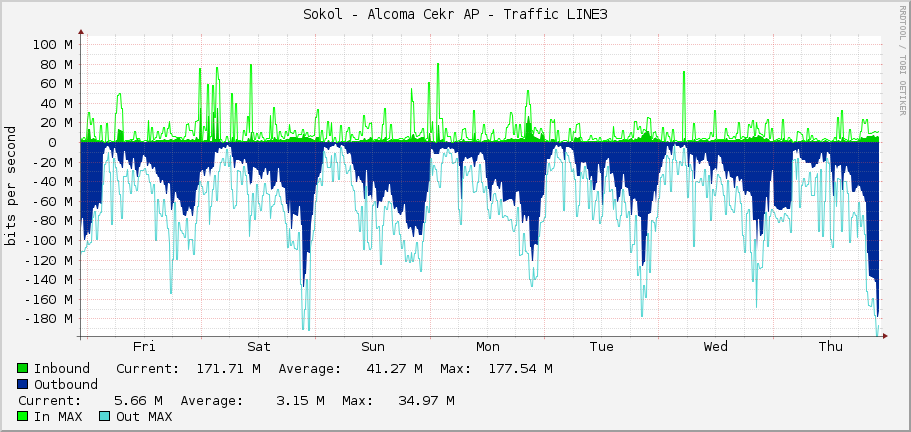Click the inbound current value 171.71 M
This screenshot has width=911, height=432.
tap(229, 369)
